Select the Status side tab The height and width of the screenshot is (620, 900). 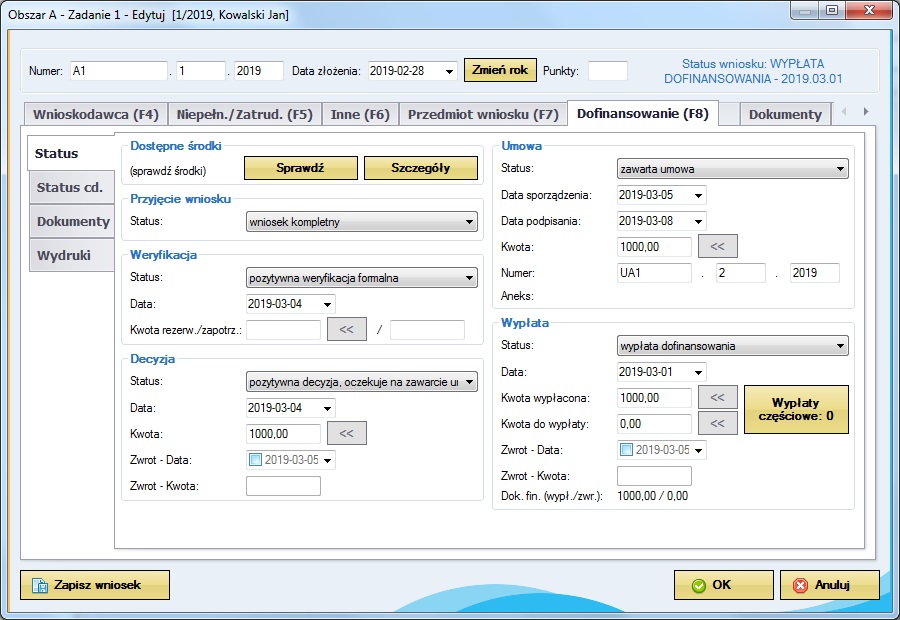(71, 153)
